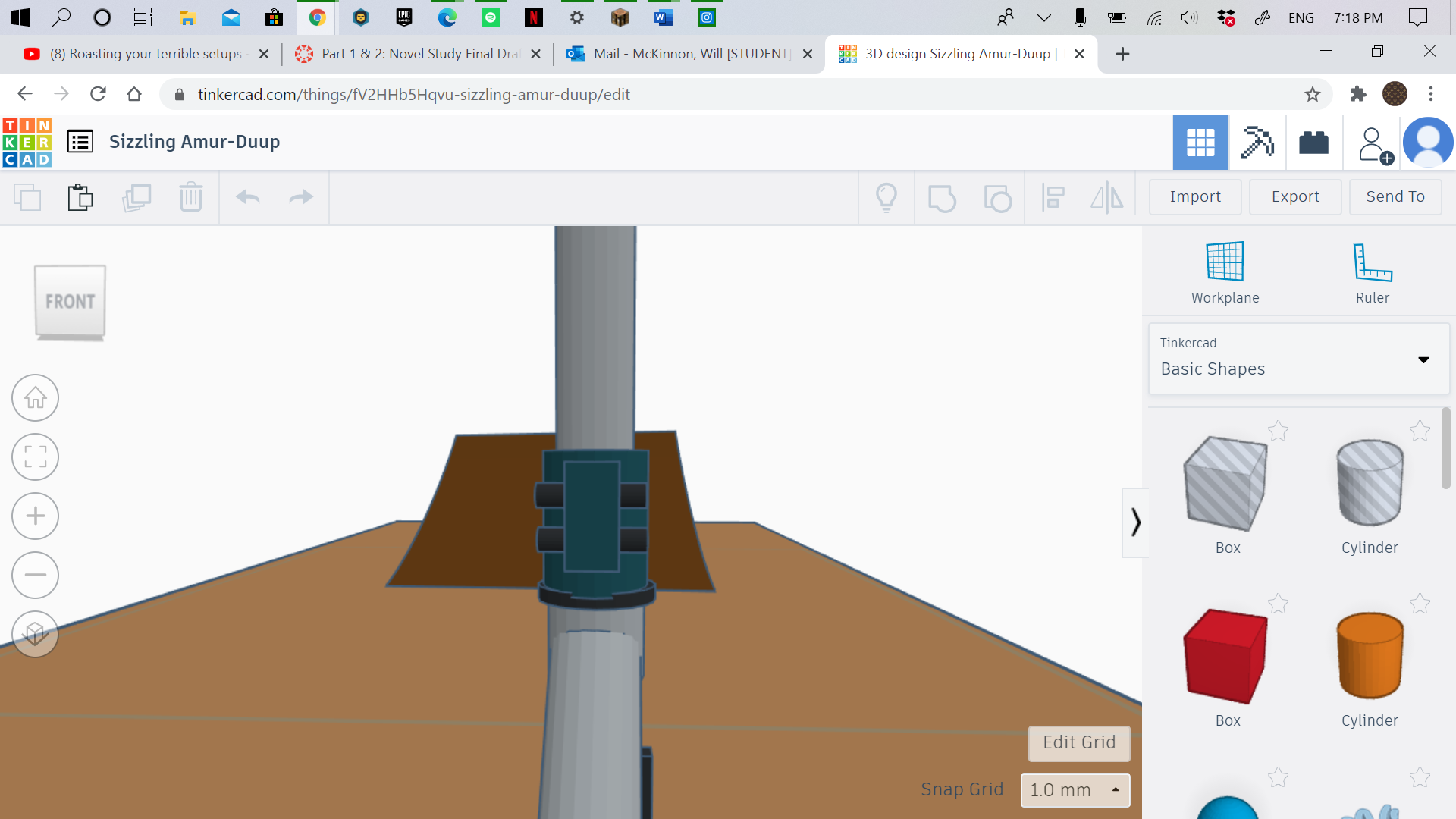Pick the orange Cylinder shape
1456x819 pixels.
pyautogui.click(x=1370, y=657)
